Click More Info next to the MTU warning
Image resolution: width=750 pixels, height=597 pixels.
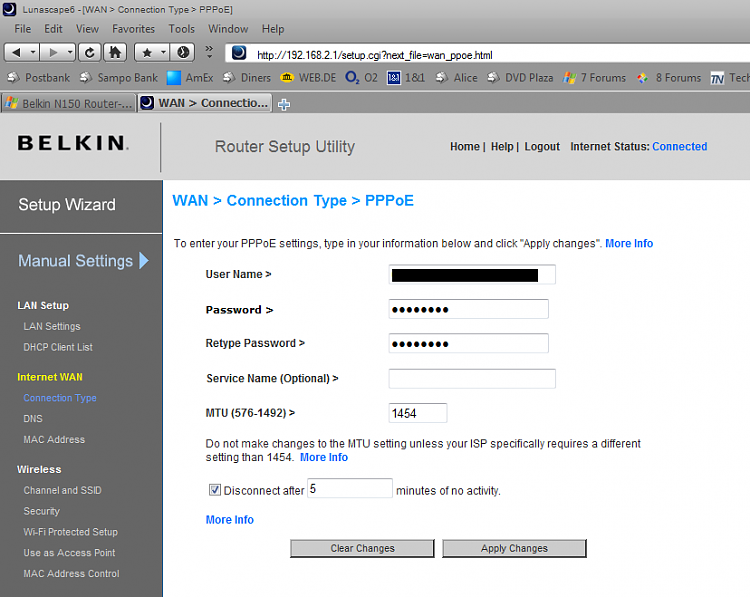[324, 457]
